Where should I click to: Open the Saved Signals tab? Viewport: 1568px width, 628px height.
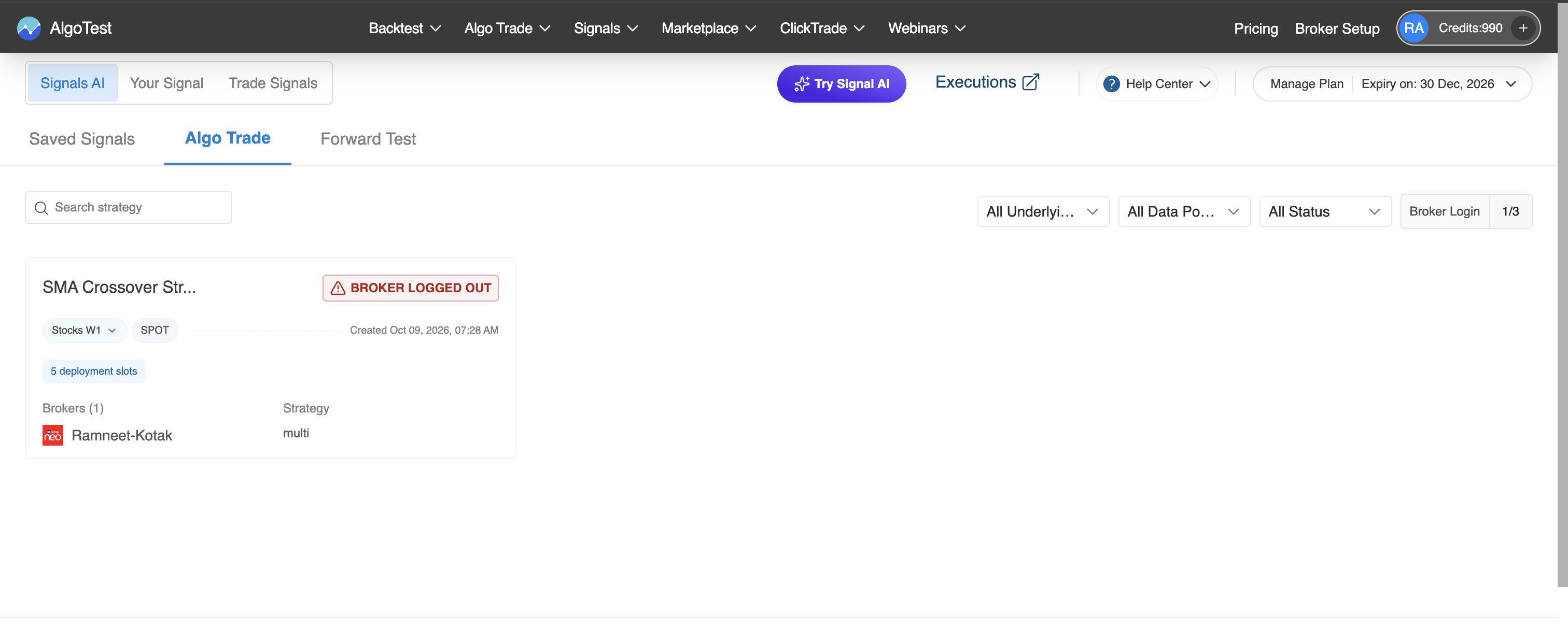[x=82, y=139]
